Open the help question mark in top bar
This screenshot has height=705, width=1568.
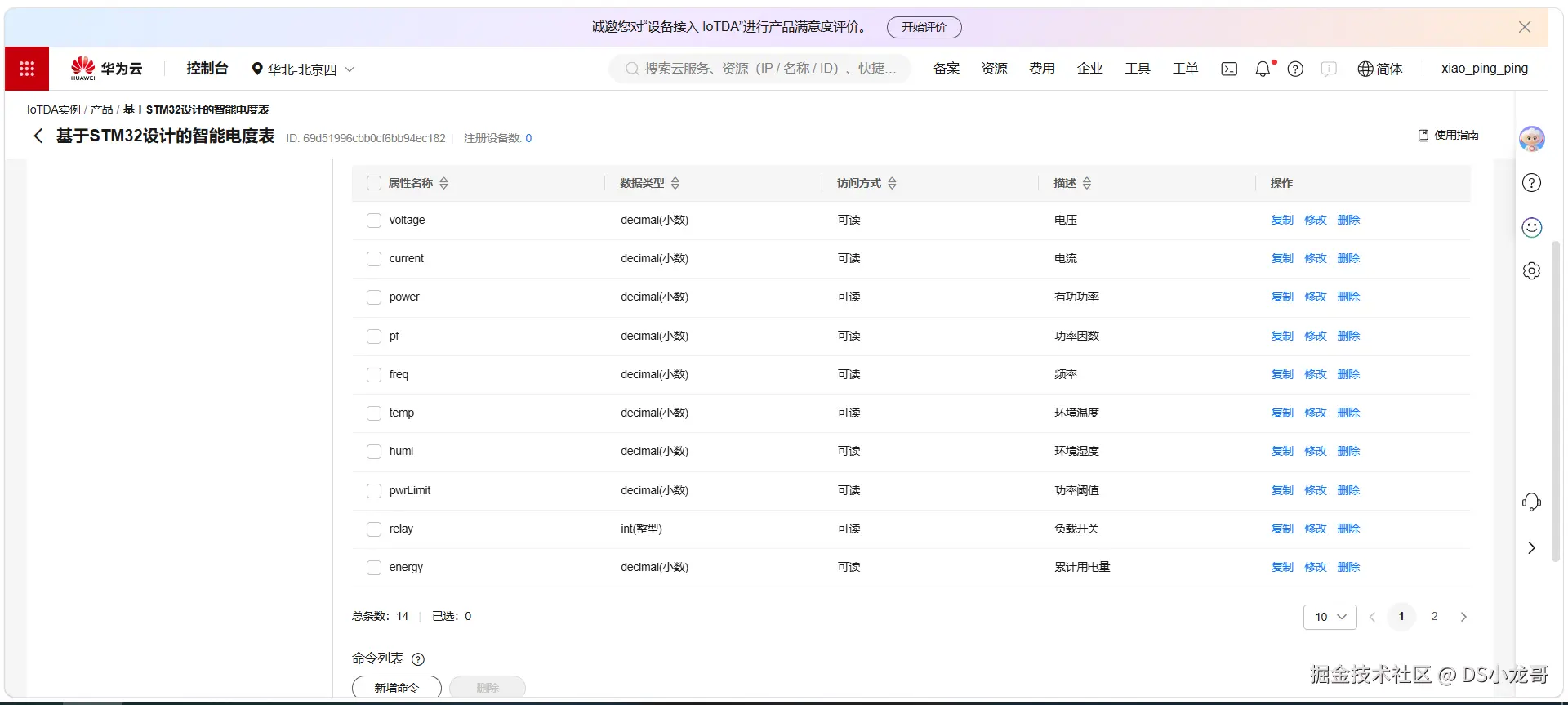[x=1295, y=69]
